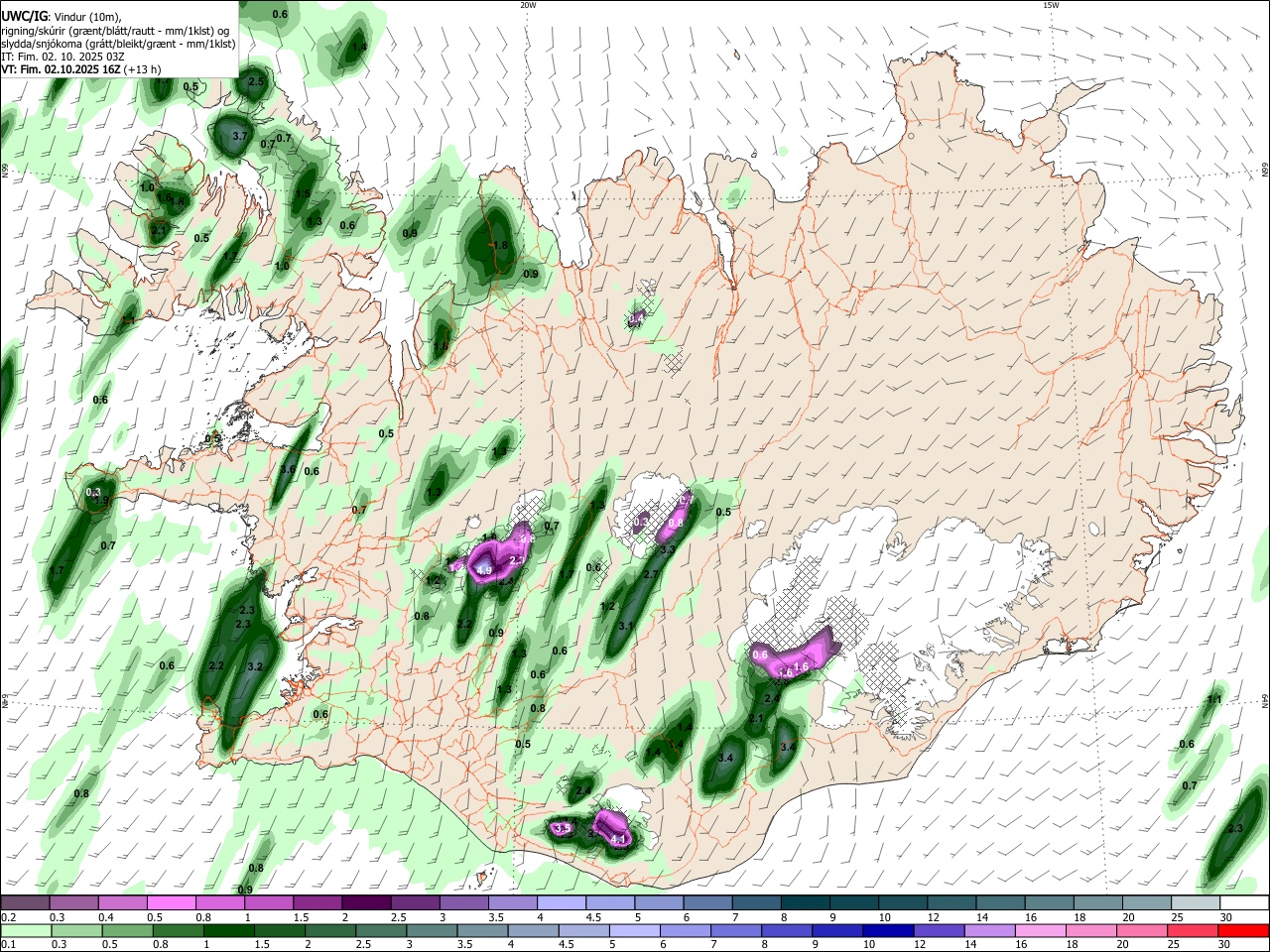Click the '15W' longitude label

tap(1051, 5)
